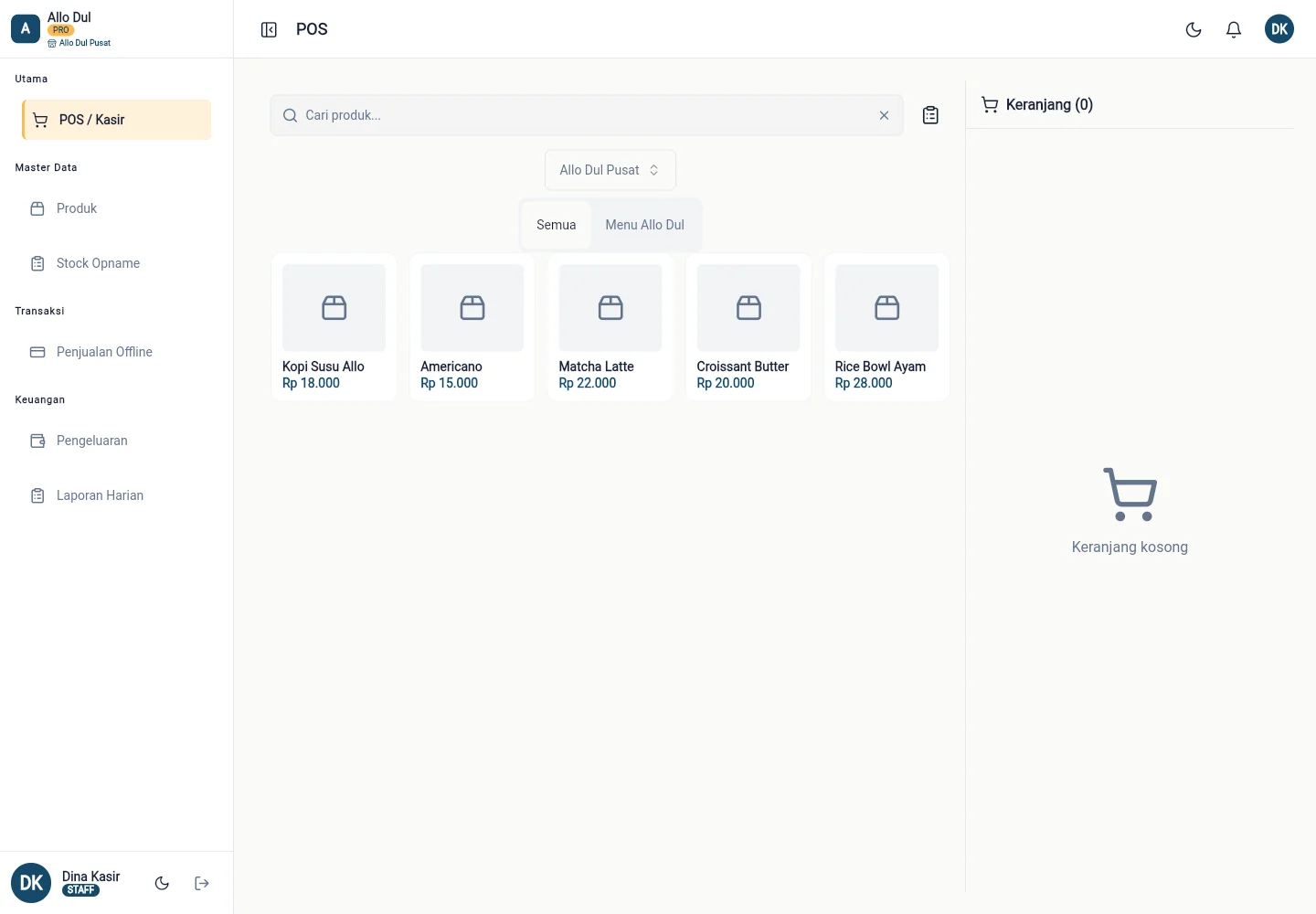Click the Stock Opname clipboard icon
This screenshot has height=914, width=1316.
[x=37, y=263]
